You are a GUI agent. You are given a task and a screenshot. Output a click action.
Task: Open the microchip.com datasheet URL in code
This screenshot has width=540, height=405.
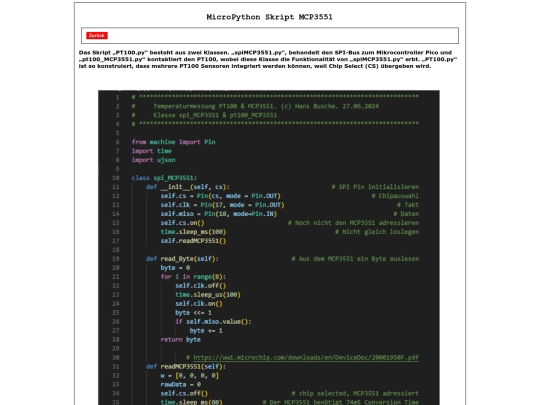(x=306, y=357)
